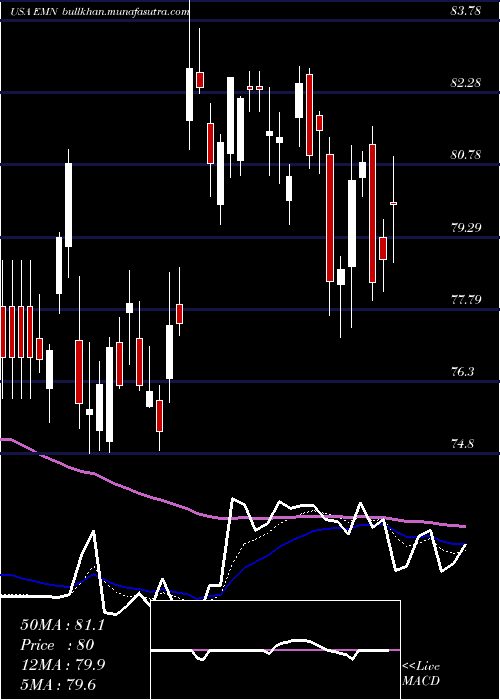This screenshot has height=700, width=500.
Task: Click the 76.3 price axis label
Action: tap(463, 372)
